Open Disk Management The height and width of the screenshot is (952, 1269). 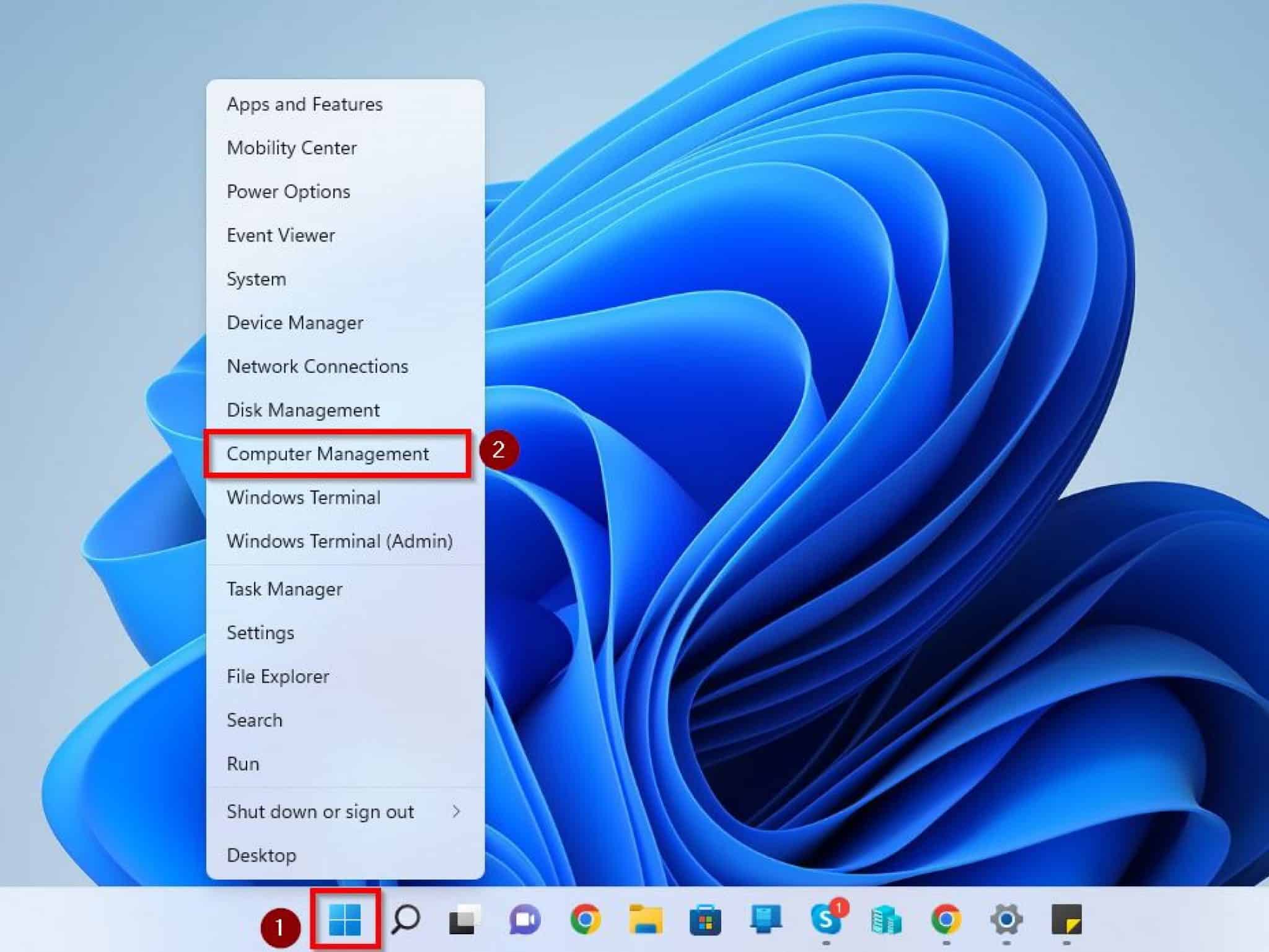303,410
